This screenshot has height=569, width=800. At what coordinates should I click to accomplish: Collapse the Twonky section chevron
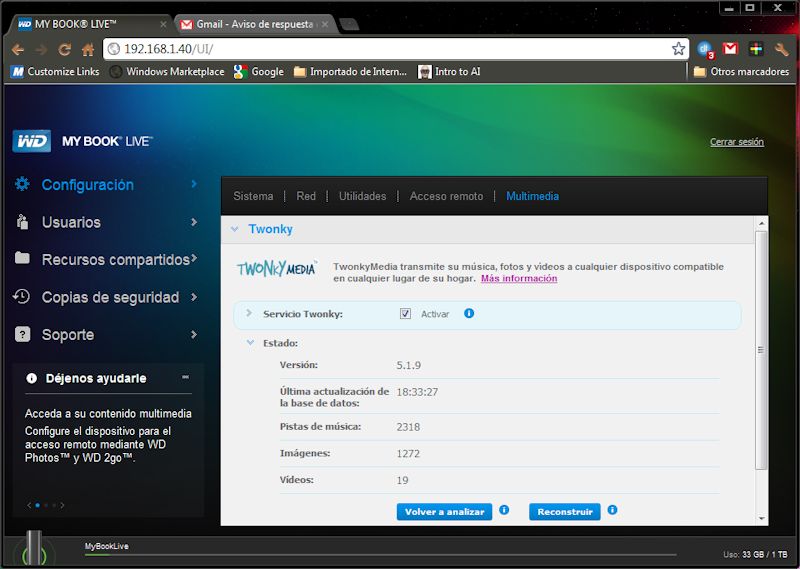click(x=234, y=229)
